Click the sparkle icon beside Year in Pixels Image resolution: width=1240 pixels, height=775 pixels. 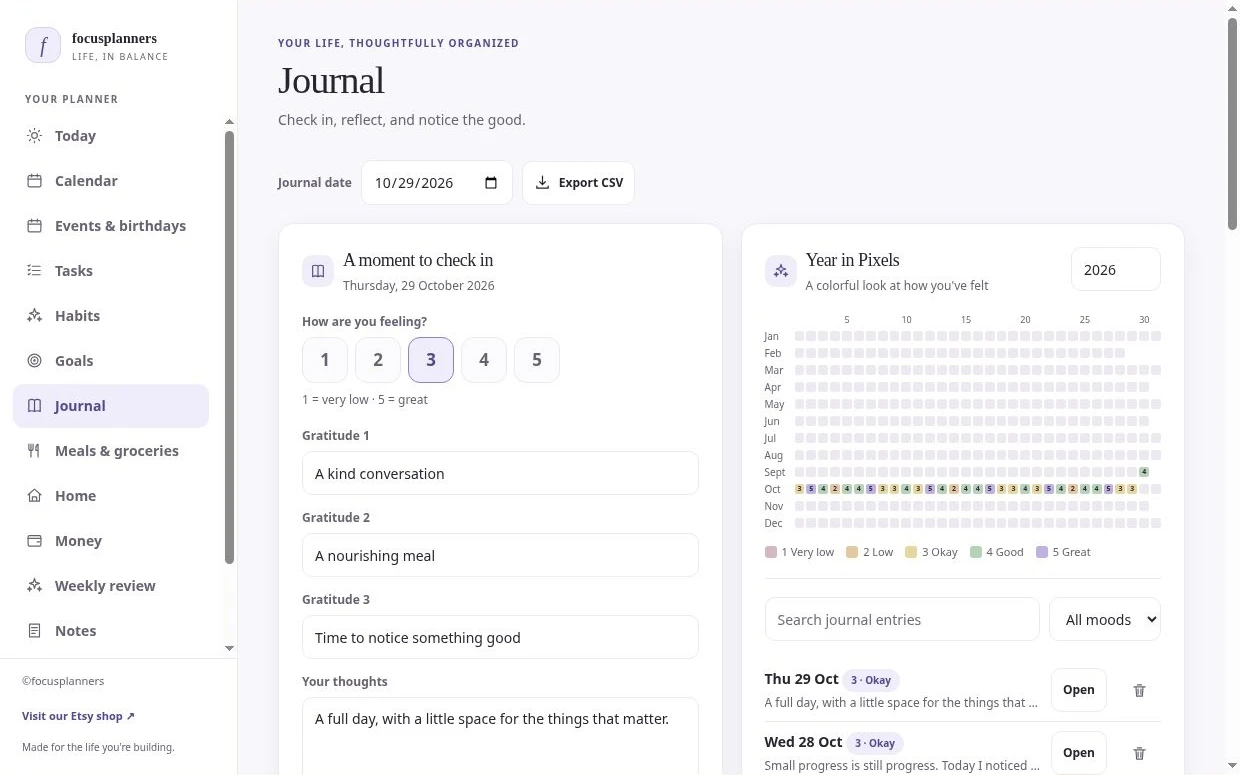781,271
